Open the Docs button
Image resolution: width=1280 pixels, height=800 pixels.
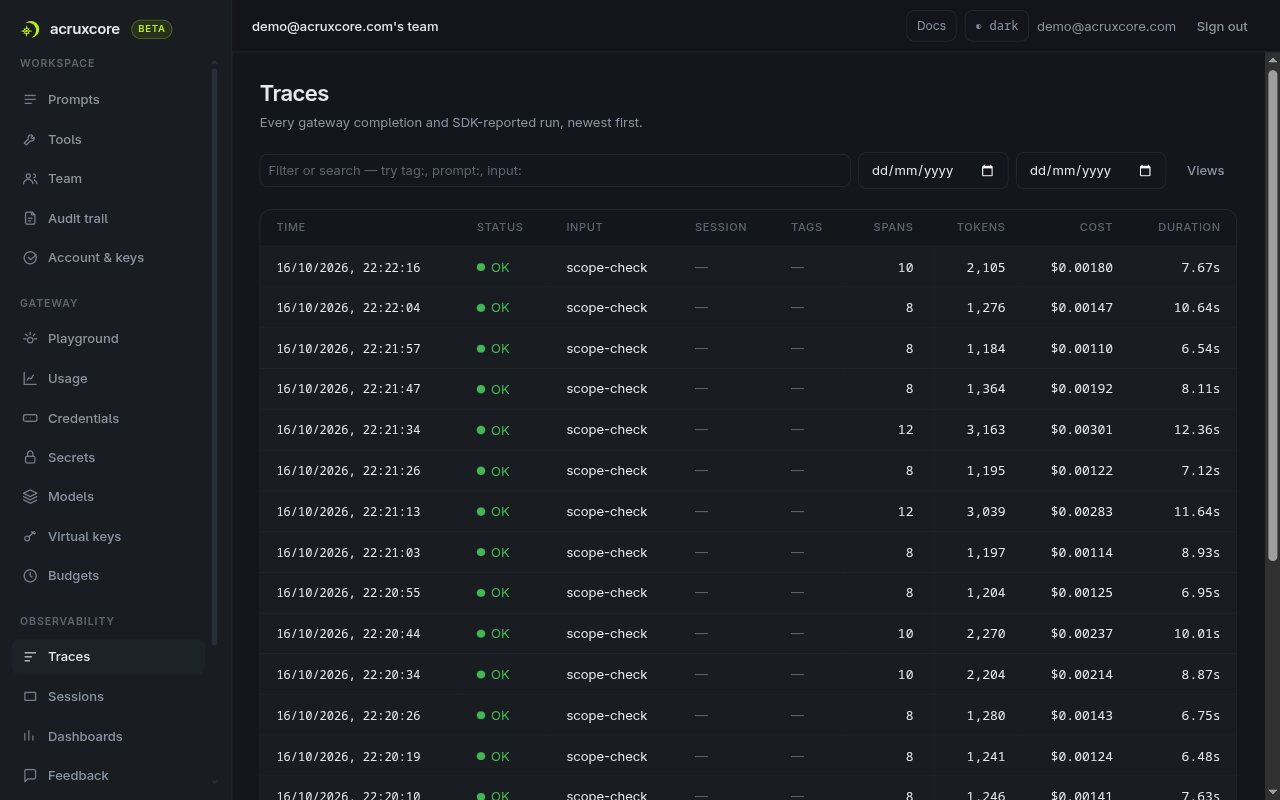(x=931, y=26)
